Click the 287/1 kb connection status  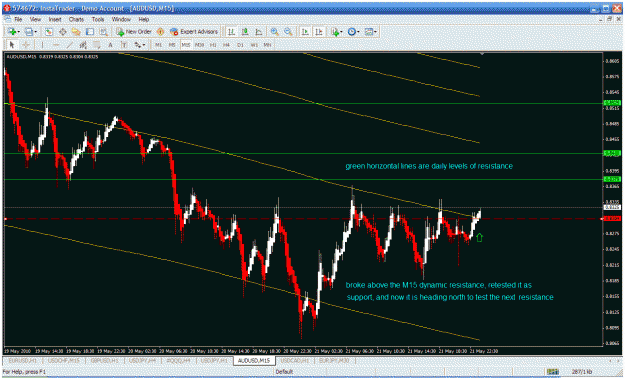click(x=582, y=372)
